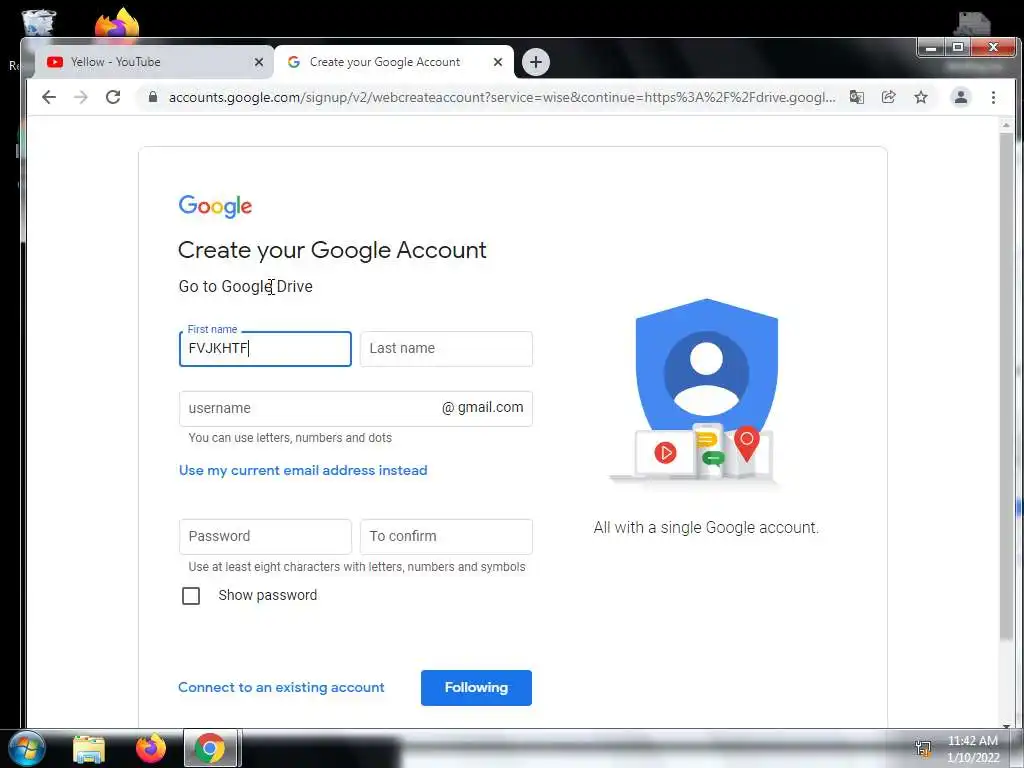
Task: Open File Explorer from the taskbar
Action: 89,749
